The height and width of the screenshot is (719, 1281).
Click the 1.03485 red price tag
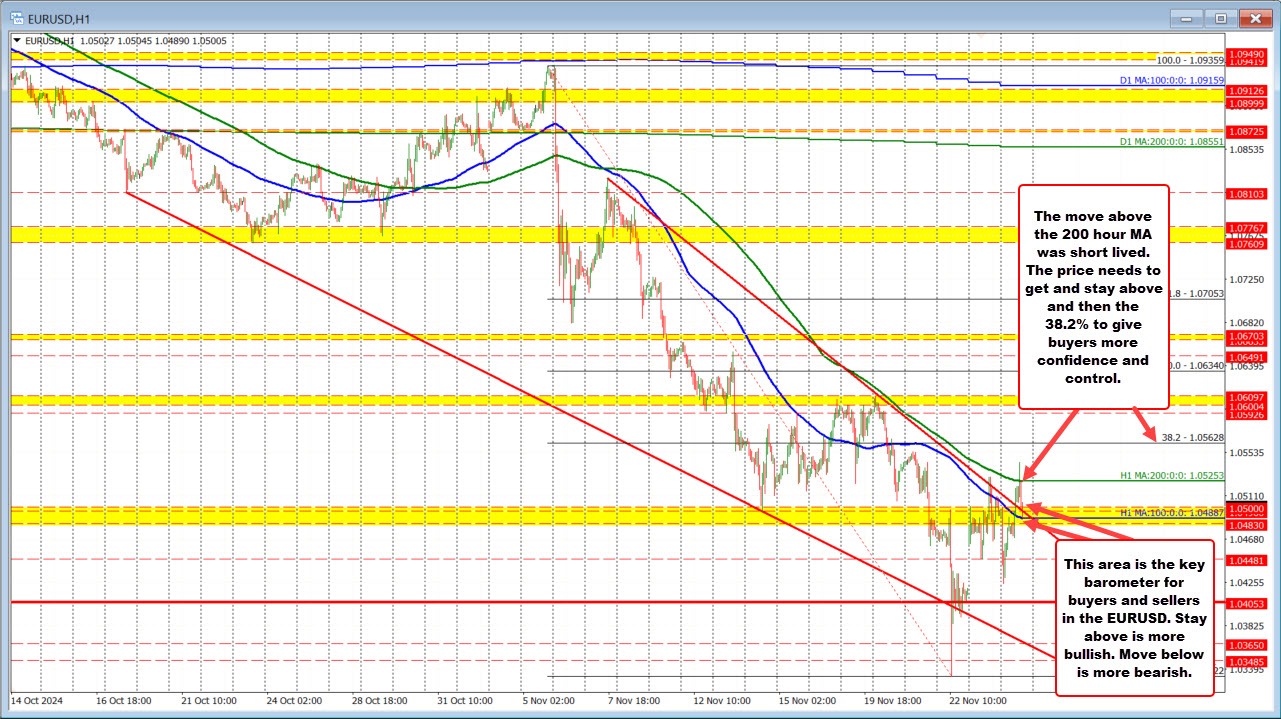[1246, 661]
